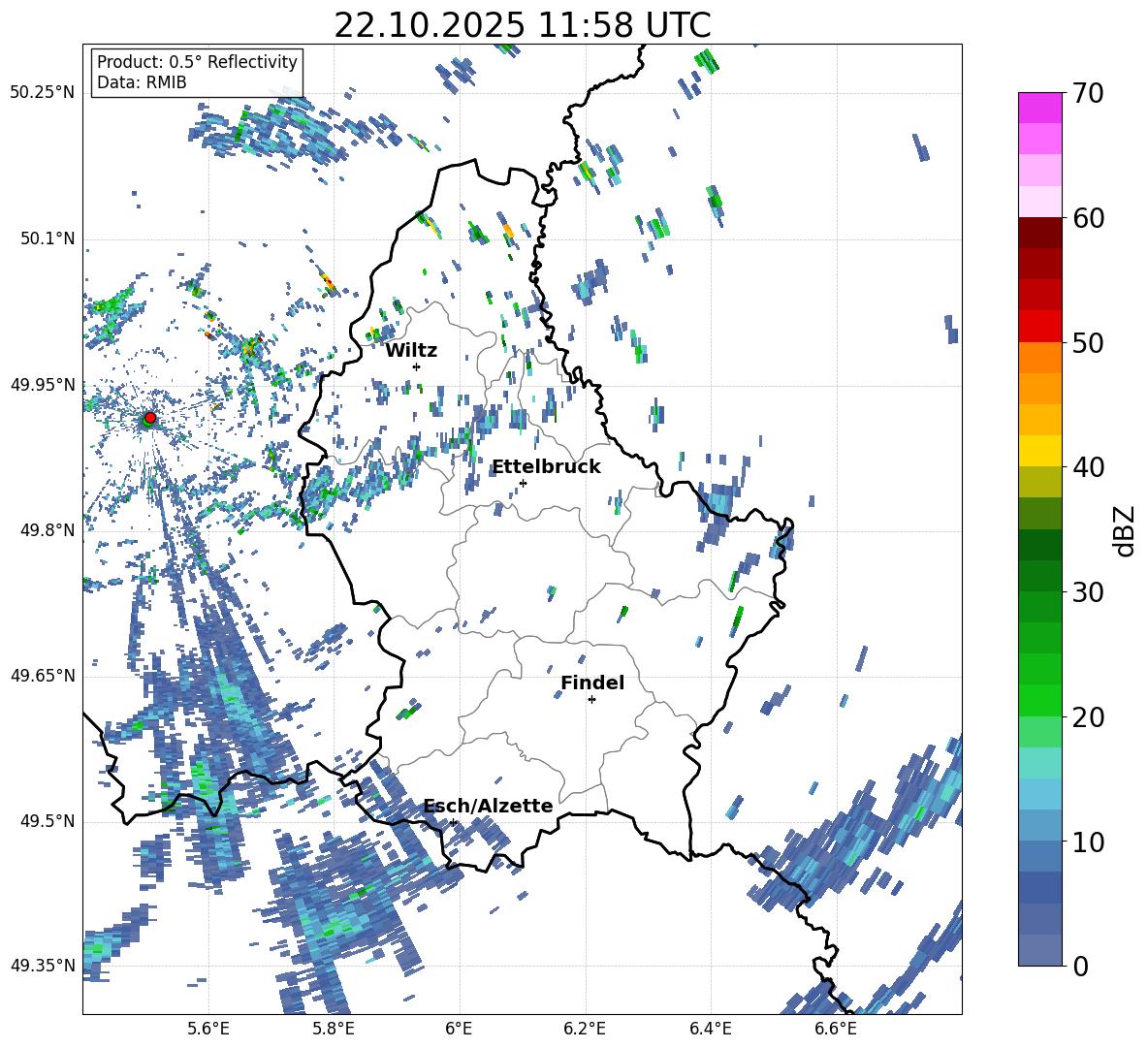Click the Ettelbruck station cross marker
This screenshot has height=1048, width=1148.
click(x=523, y=483)
